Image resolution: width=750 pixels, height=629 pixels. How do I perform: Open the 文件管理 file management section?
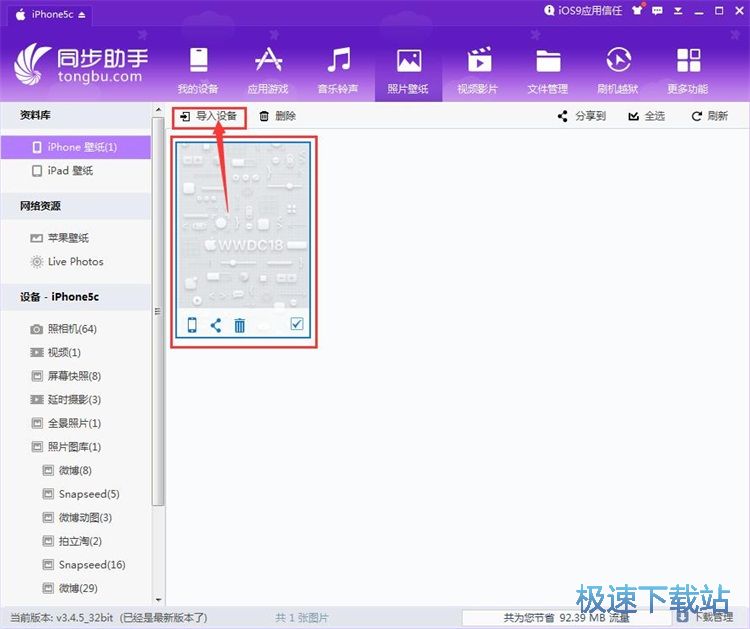coord(548,71)
